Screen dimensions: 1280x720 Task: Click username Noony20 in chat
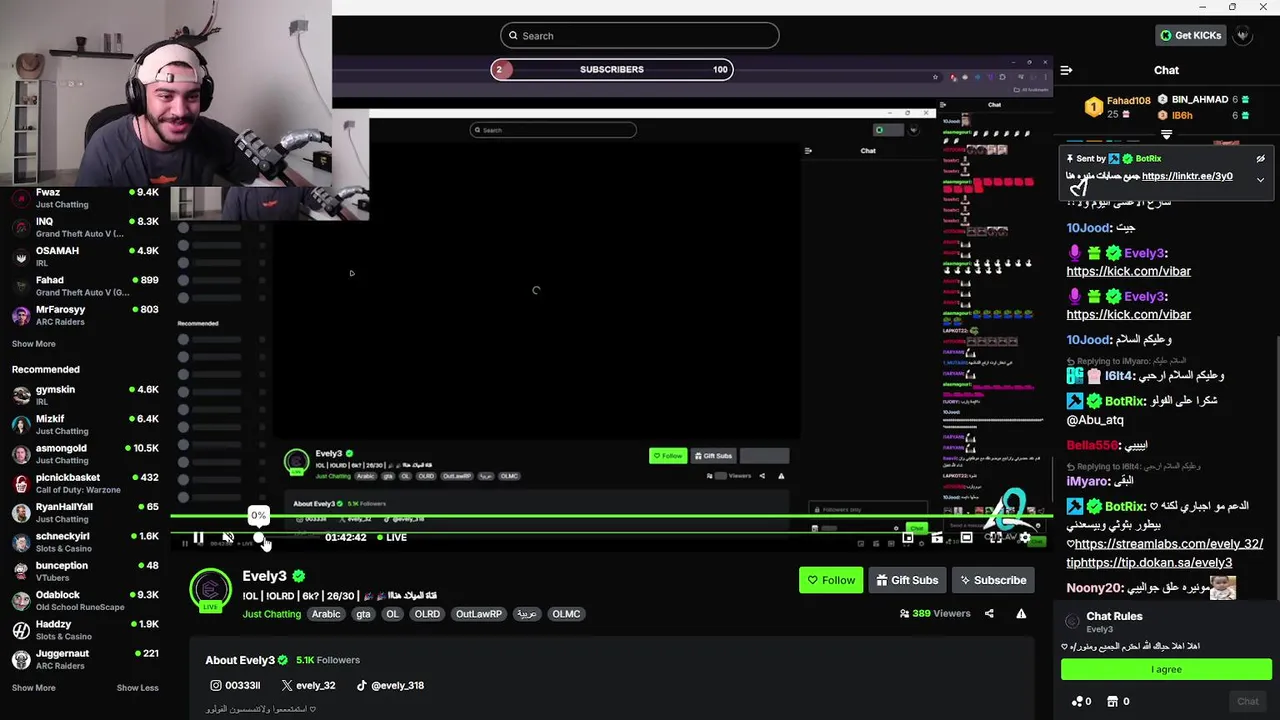1092,590
